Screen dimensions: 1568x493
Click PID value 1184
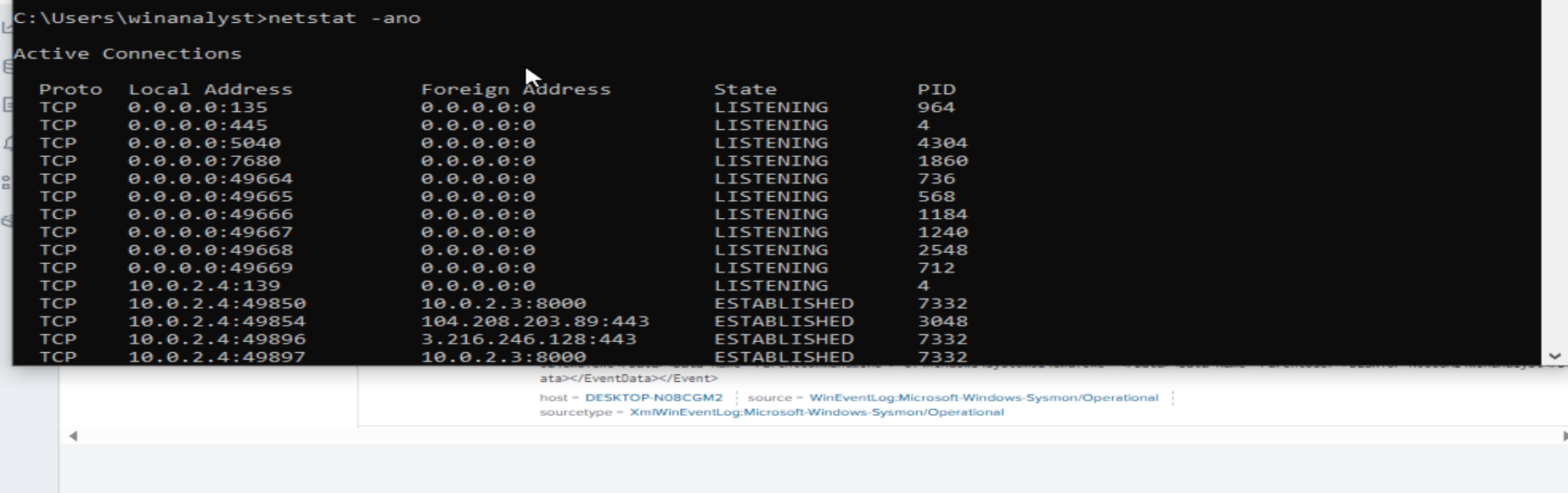click(x=942, y=214)
